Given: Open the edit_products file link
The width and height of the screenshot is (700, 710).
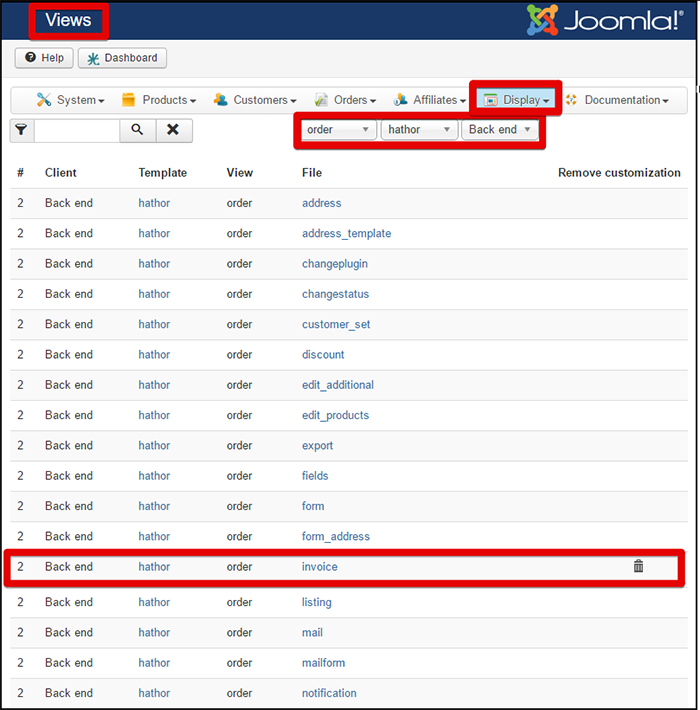Looking at the screenshot, I should pyautogui.click(x=335, y=415).
